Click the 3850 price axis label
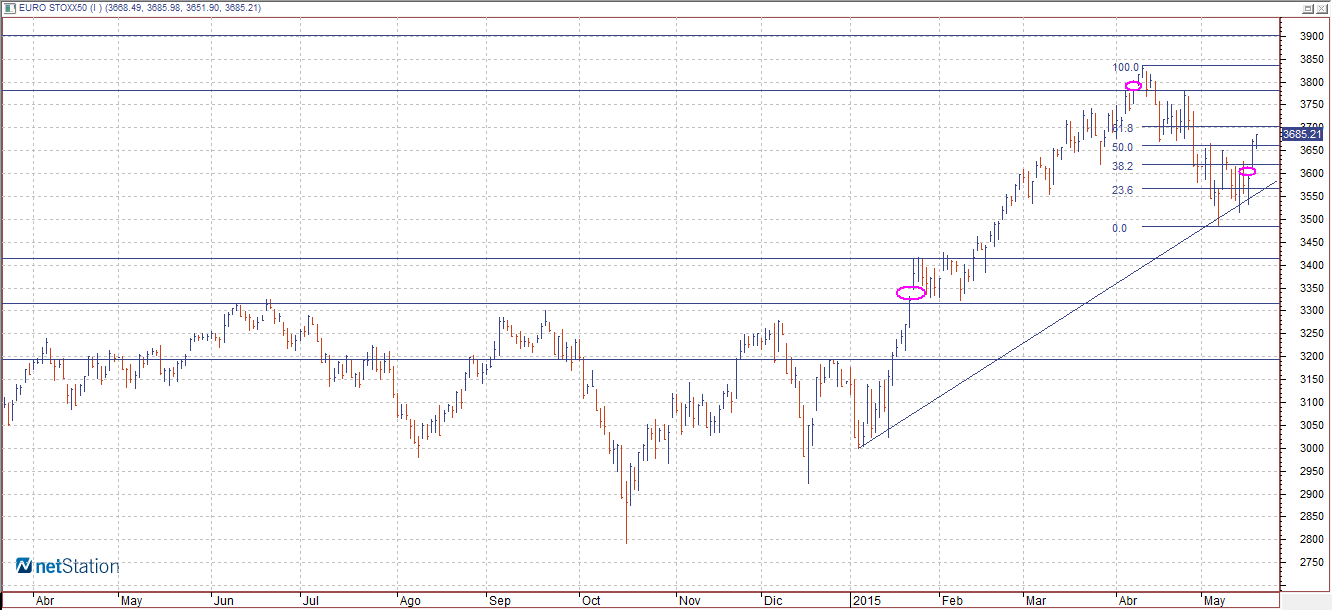This screenshot has width=1332, height=610. coord(1310,59)
